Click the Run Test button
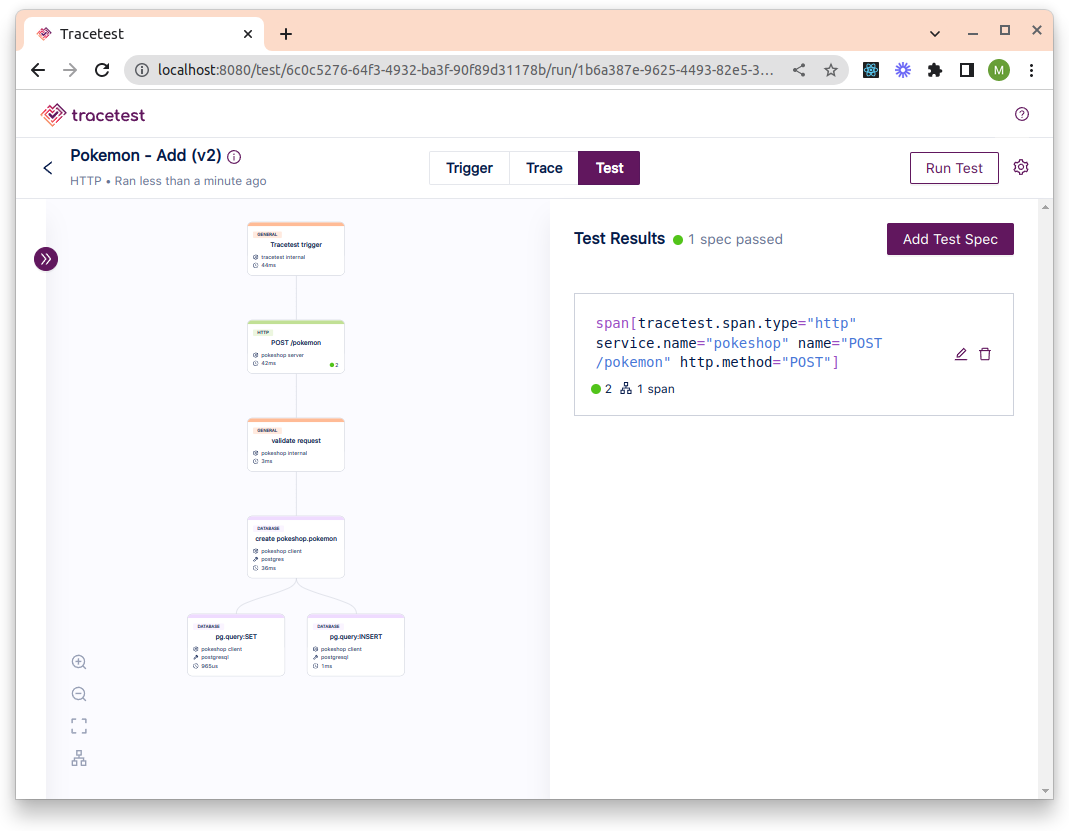The image size is (1069, 831). (954, 168)
